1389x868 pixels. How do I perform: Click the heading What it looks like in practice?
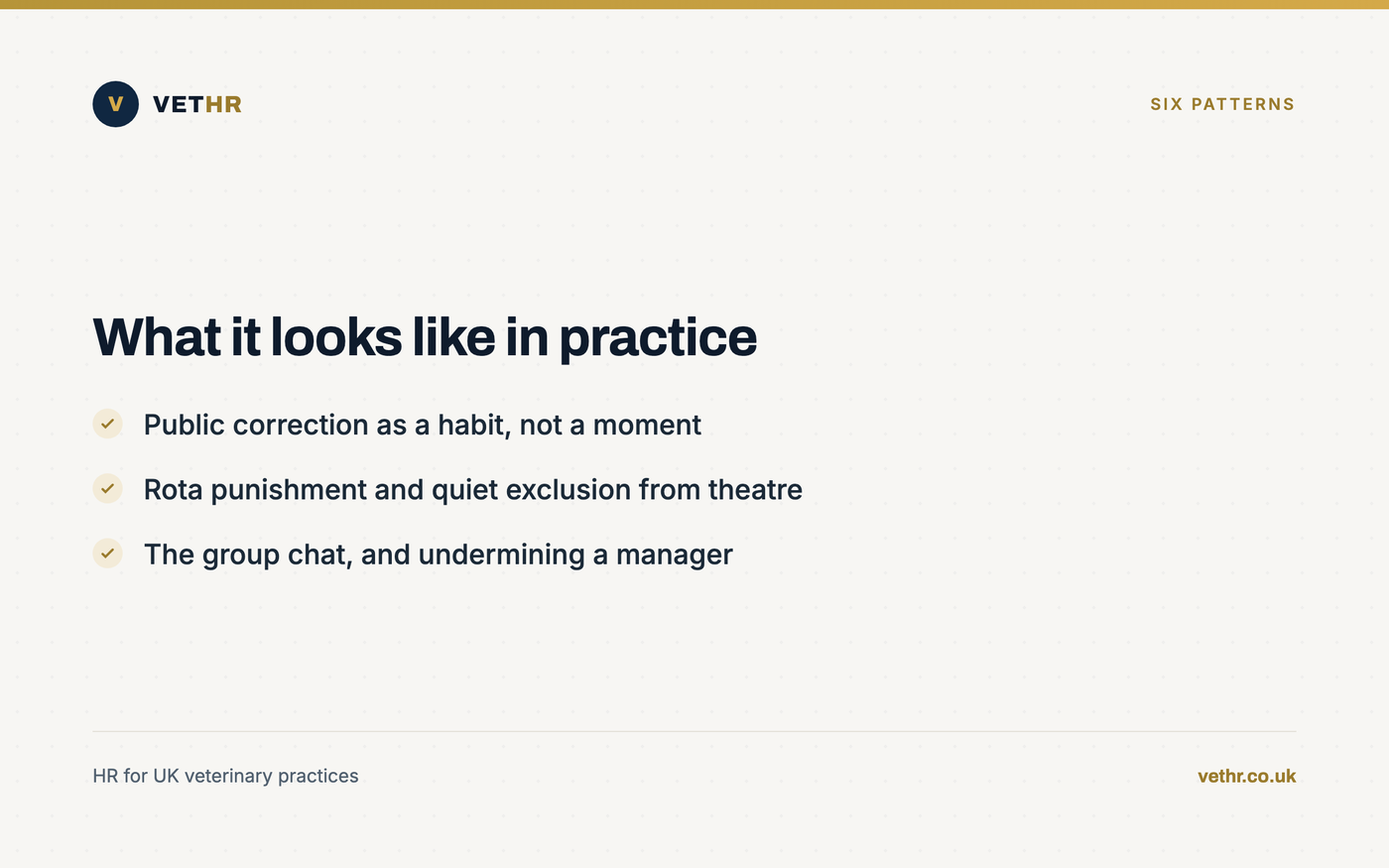click(x=425, y=337)
